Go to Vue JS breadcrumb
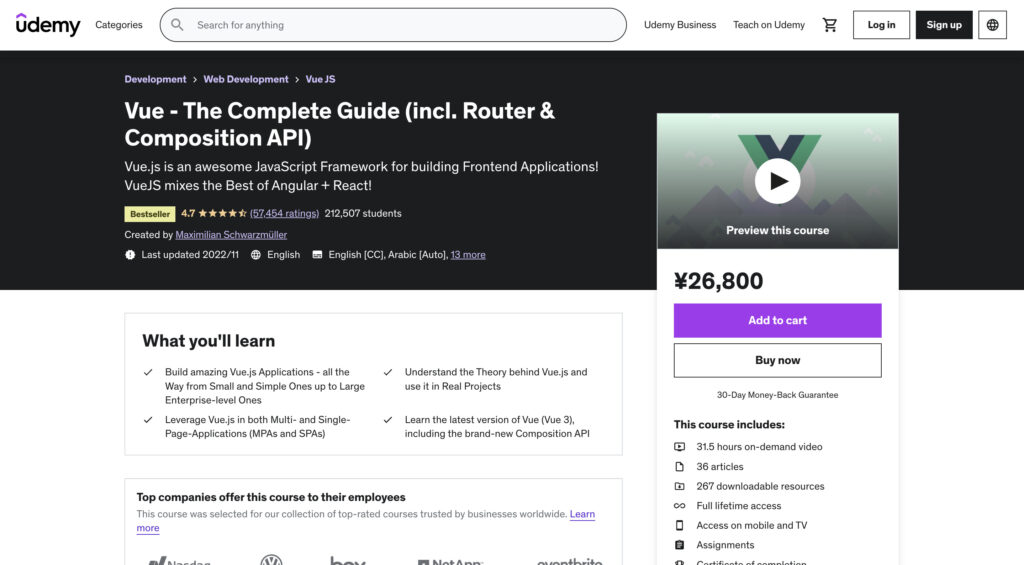This screenshot has height=565, width=1024. coord(320,79)
